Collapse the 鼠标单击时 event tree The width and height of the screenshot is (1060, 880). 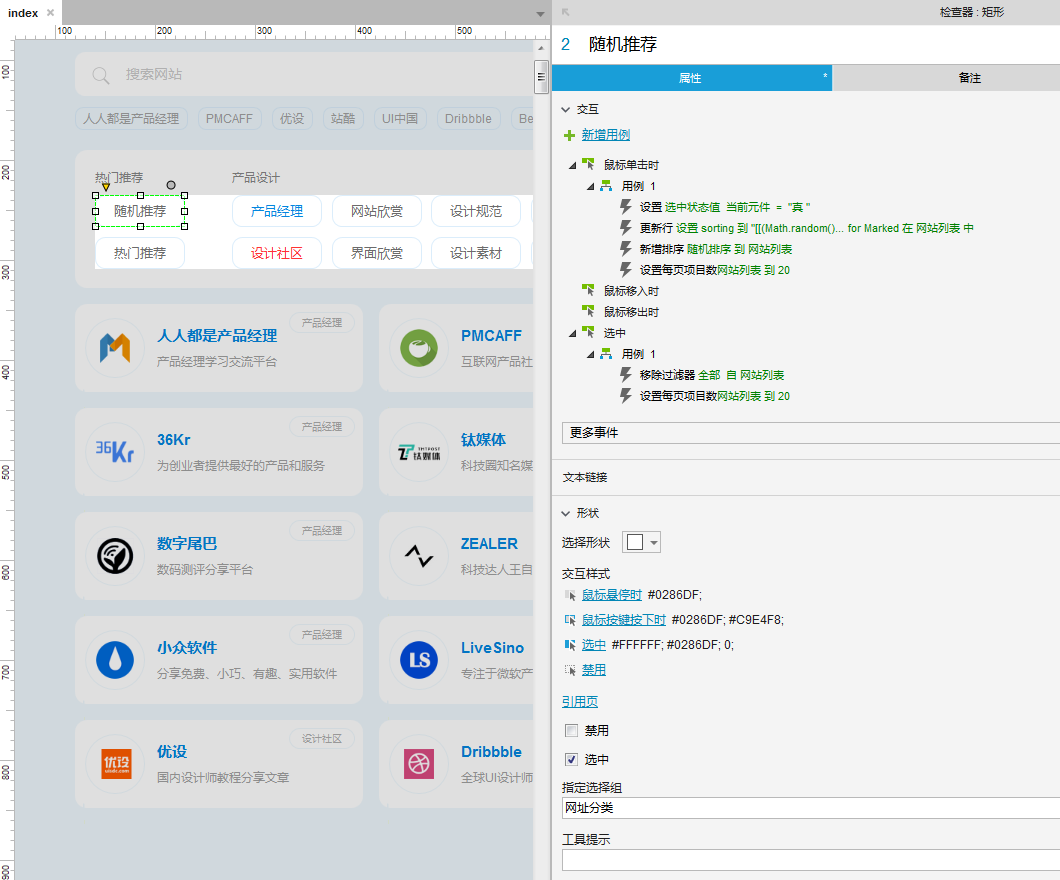point(573,164)
